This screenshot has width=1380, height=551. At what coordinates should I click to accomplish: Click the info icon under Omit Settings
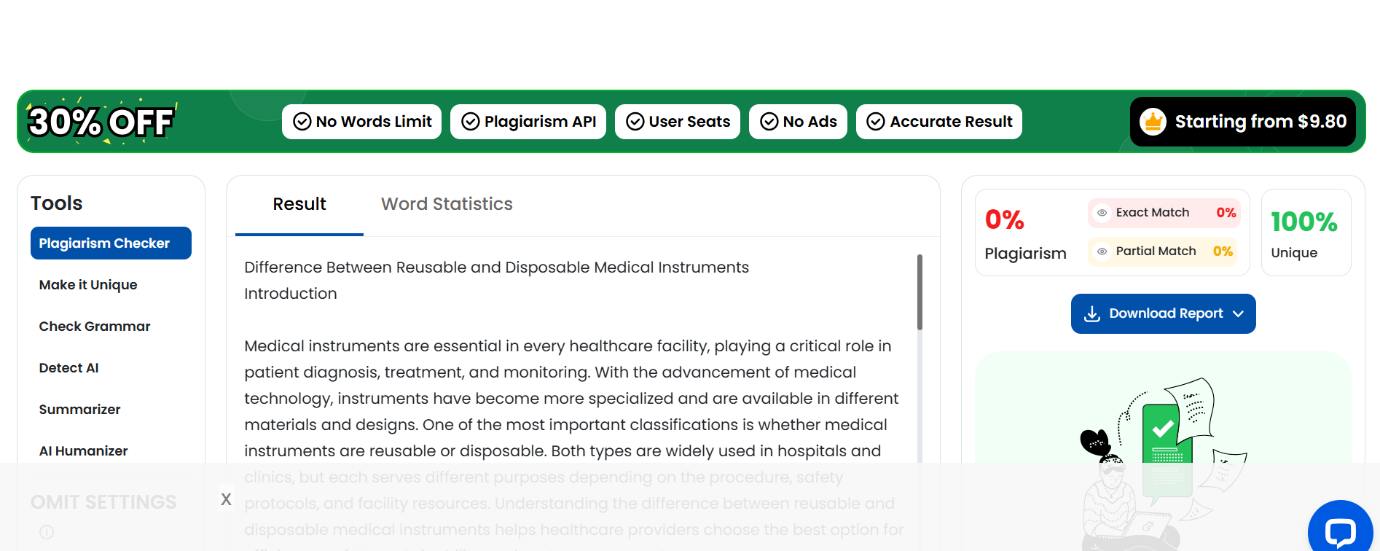(x=46, y=533)
